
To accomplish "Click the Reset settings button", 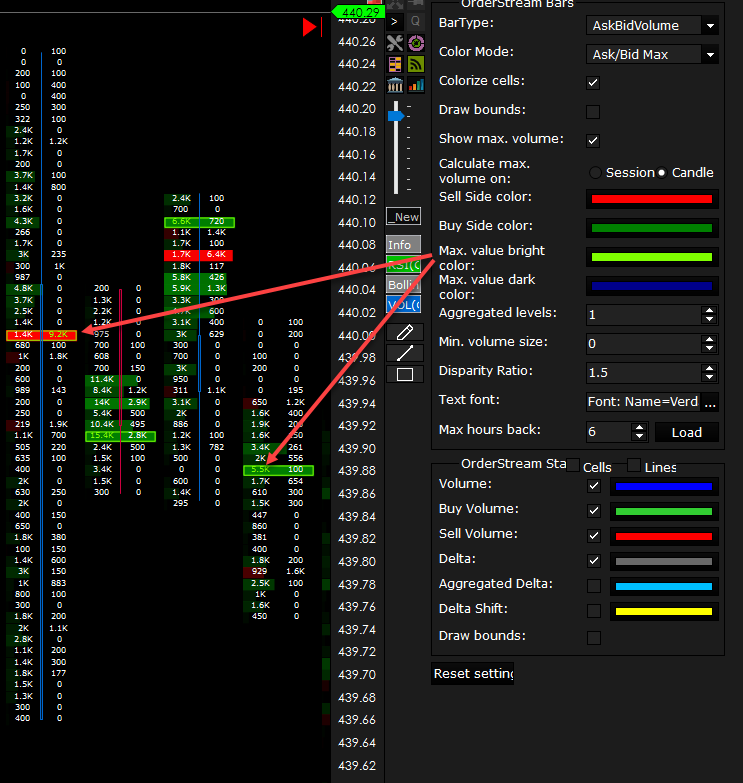I will [x=472, y=674].
